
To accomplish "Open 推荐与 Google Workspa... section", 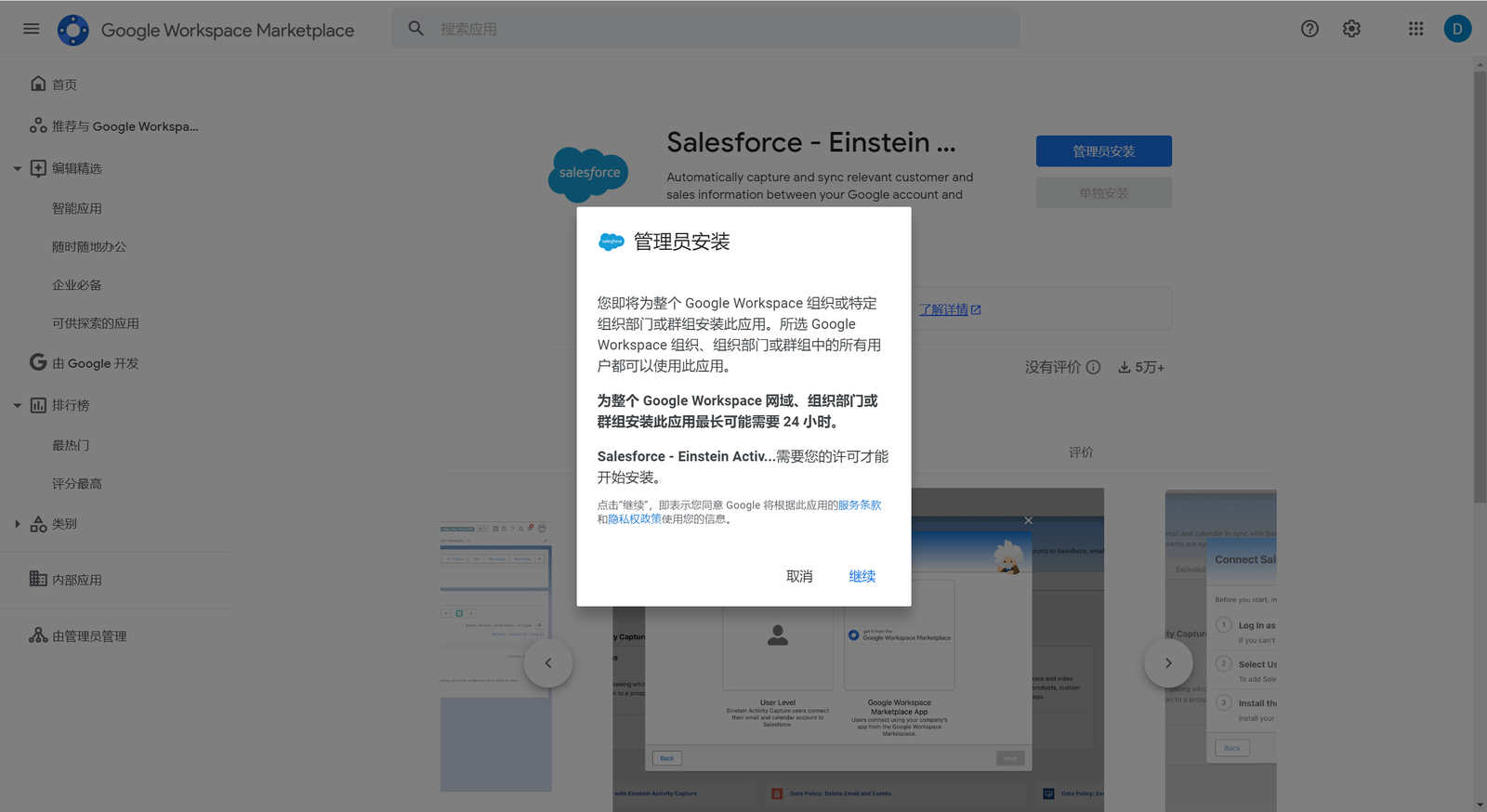I will click(x=125, y=126).
